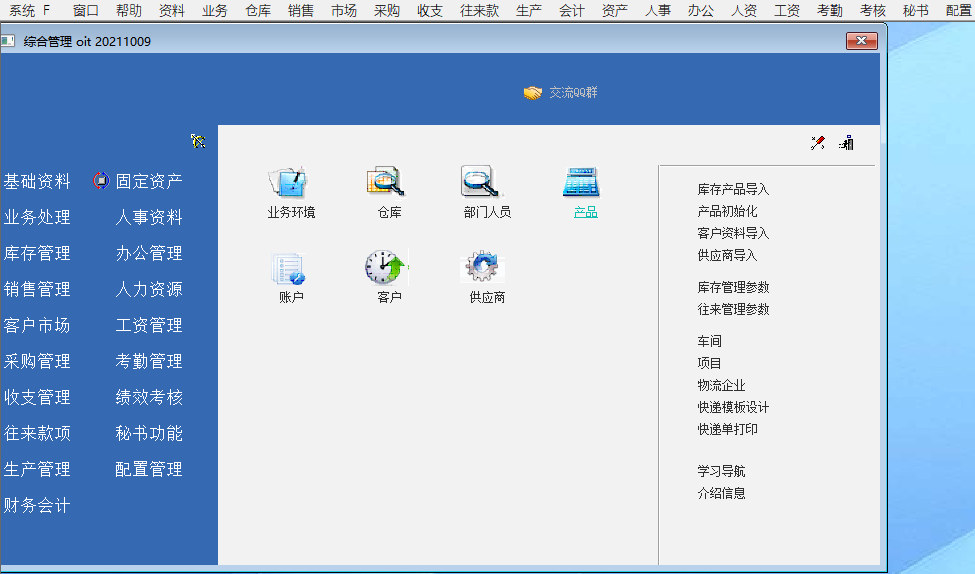The image size is (975, 574).
Task: Open the 往来款 menu
Action: click(x=479, y=11)
